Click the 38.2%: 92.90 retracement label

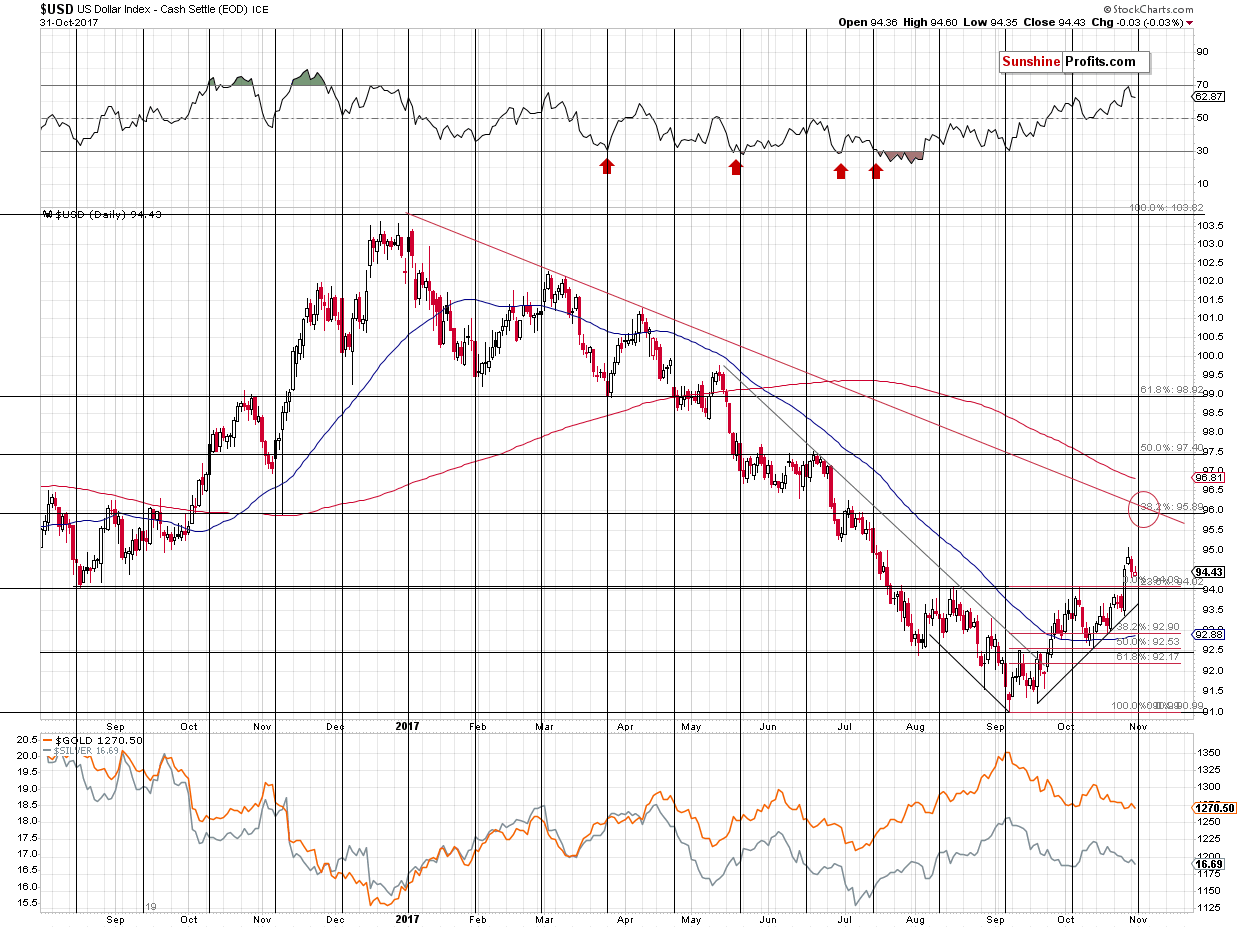click(x=1149, y=625)
